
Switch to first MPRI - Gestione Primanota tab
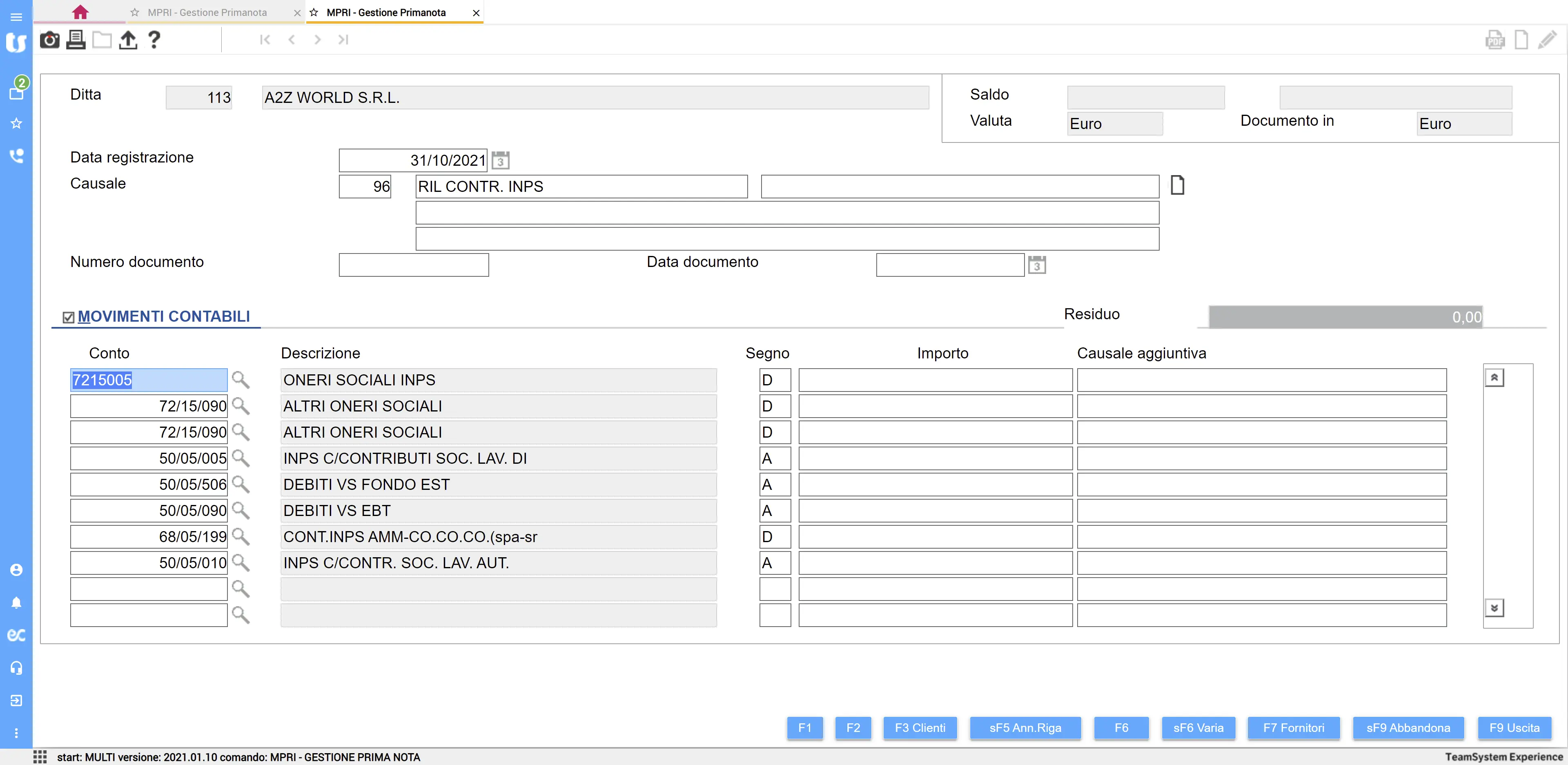click(x=207, y=12)
